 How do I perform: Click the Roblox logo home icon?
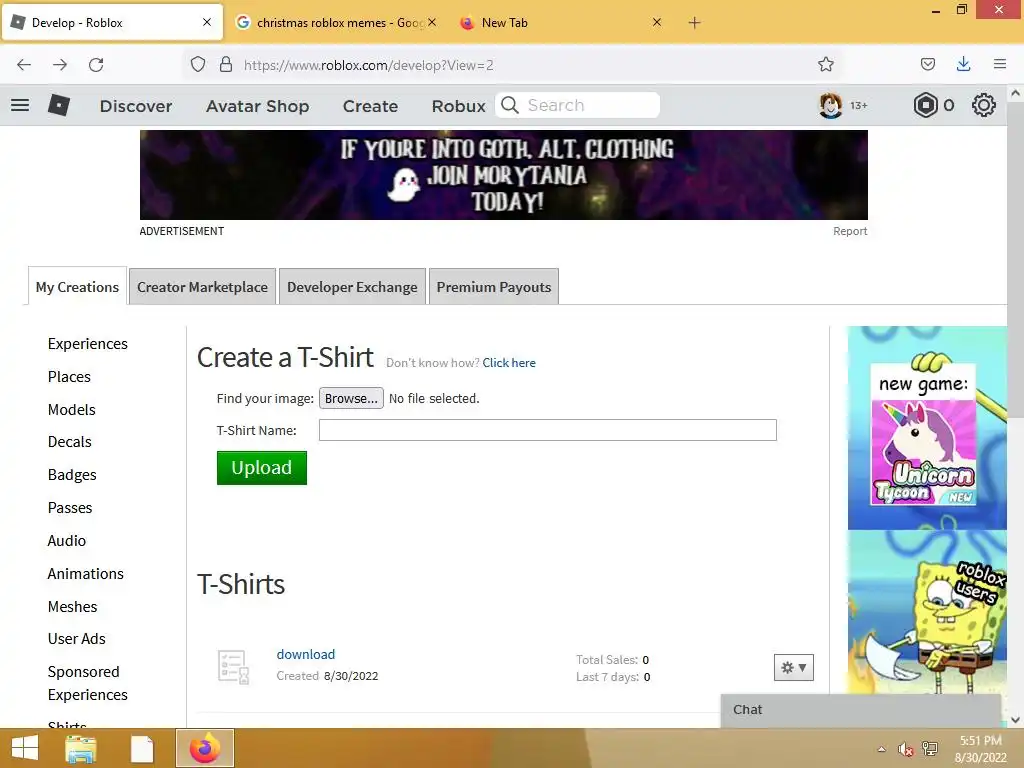tap(59, 105)
